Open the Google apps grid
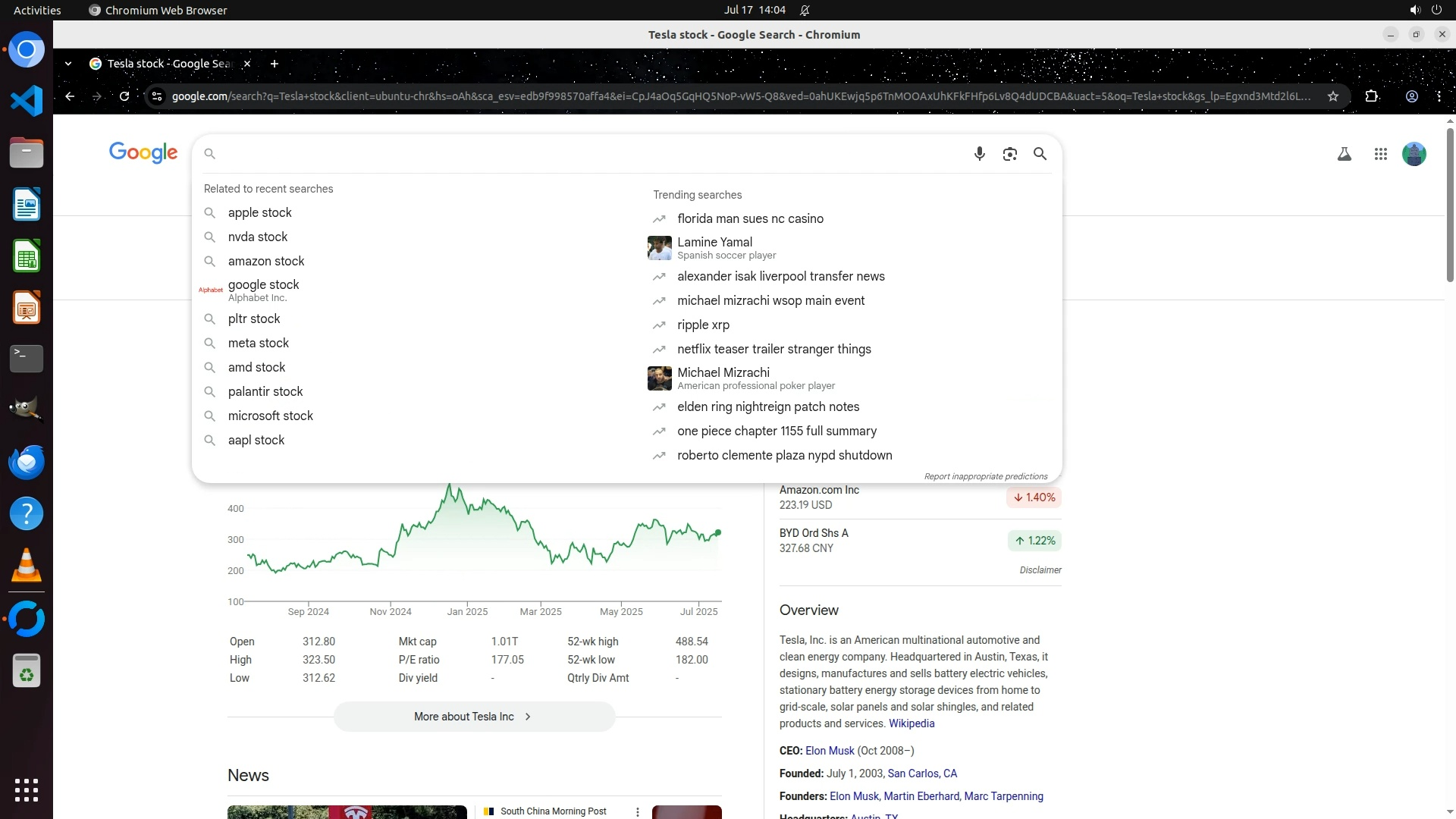The height and width of the screenshot is (819, 1456). tap(1380, 154)
